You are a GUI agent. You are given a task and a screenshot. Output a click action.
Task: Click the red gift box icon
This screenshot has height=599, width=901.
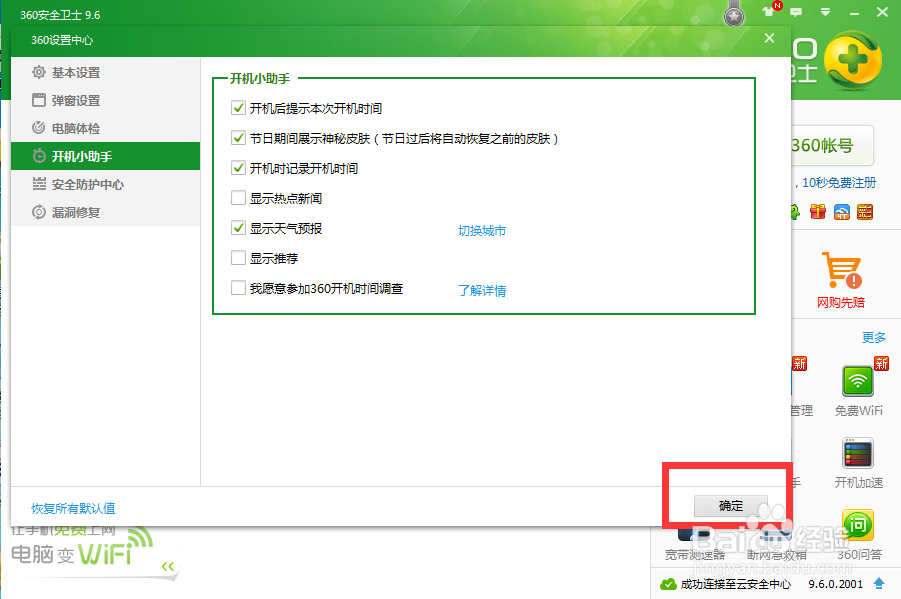(818, 212)
